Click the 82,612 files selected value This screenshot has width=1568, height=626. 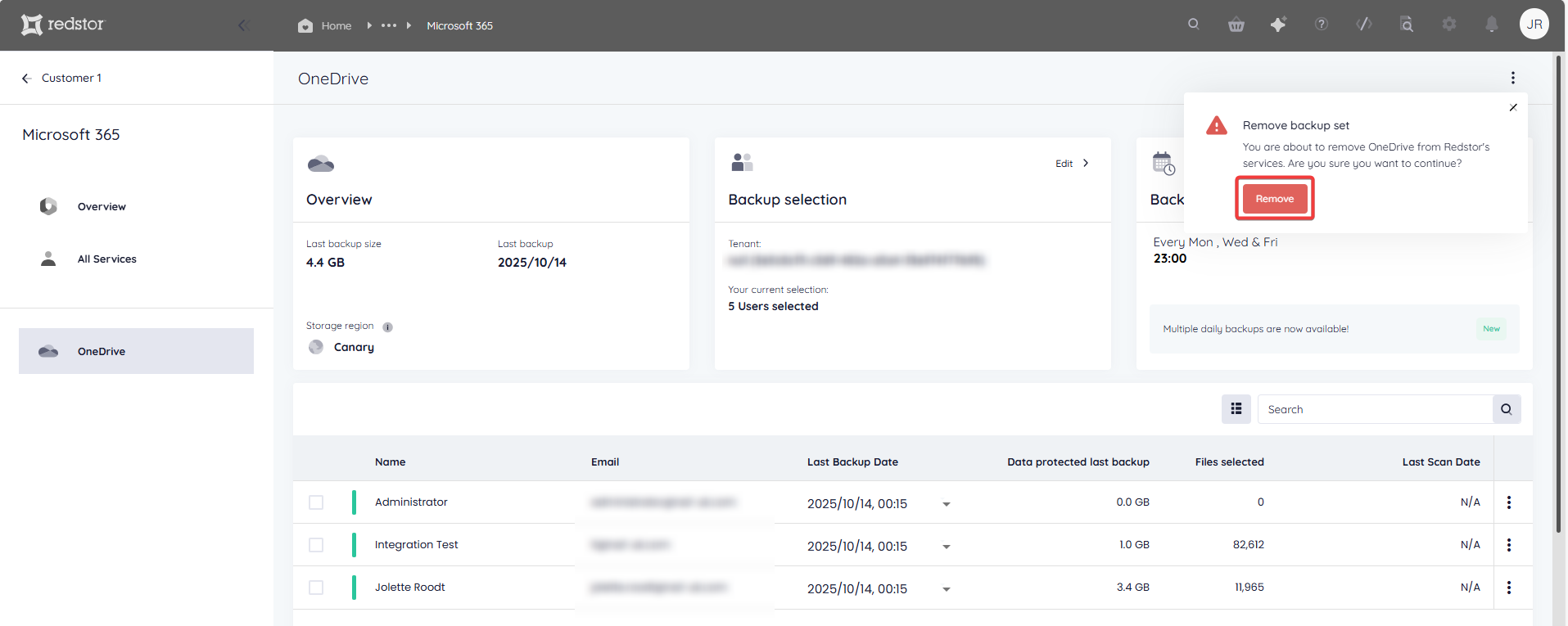point(1248,544)
